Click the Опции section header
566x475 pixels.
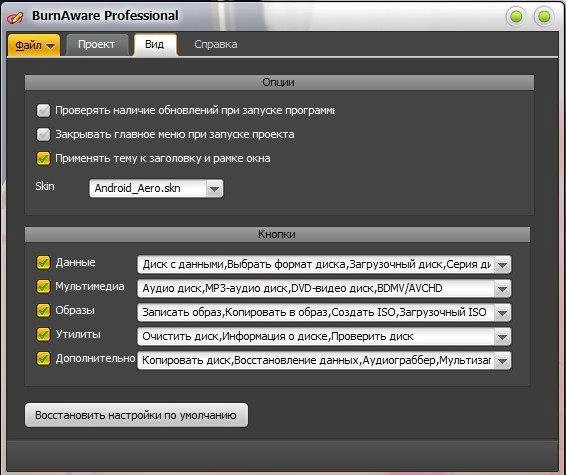279,82
